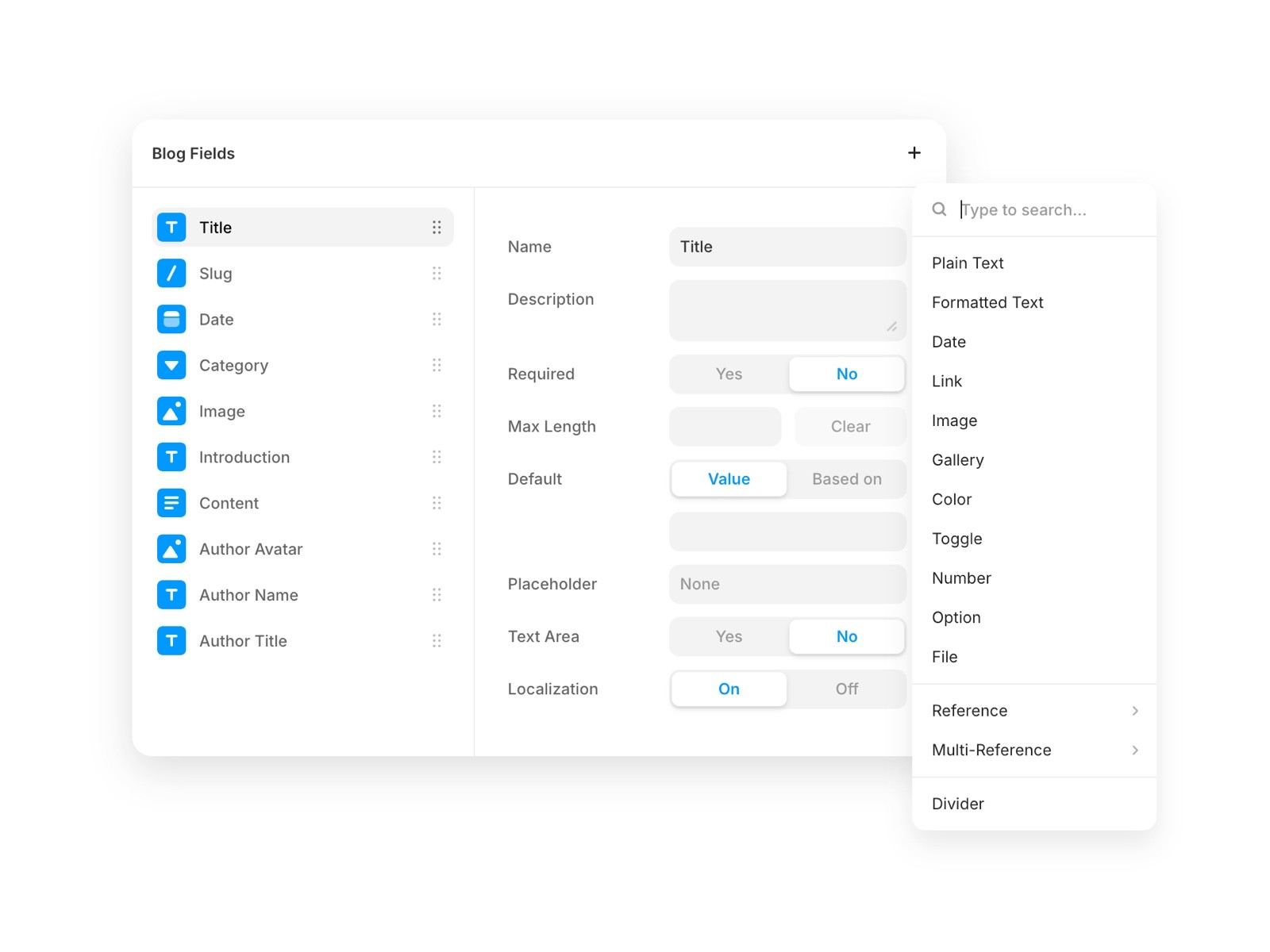The width and height of the screenshot is (1270, 952).
Task: Turn Localization Off
Action: click(x=846, y=689)
